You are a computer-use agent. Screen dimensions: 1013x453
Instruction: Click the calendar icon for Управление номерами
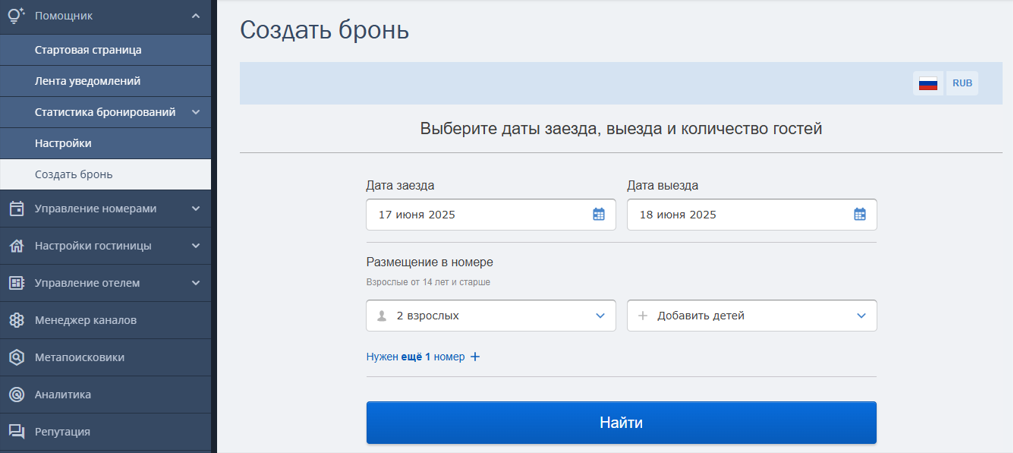pyautogui.click(x=17, y=209)
